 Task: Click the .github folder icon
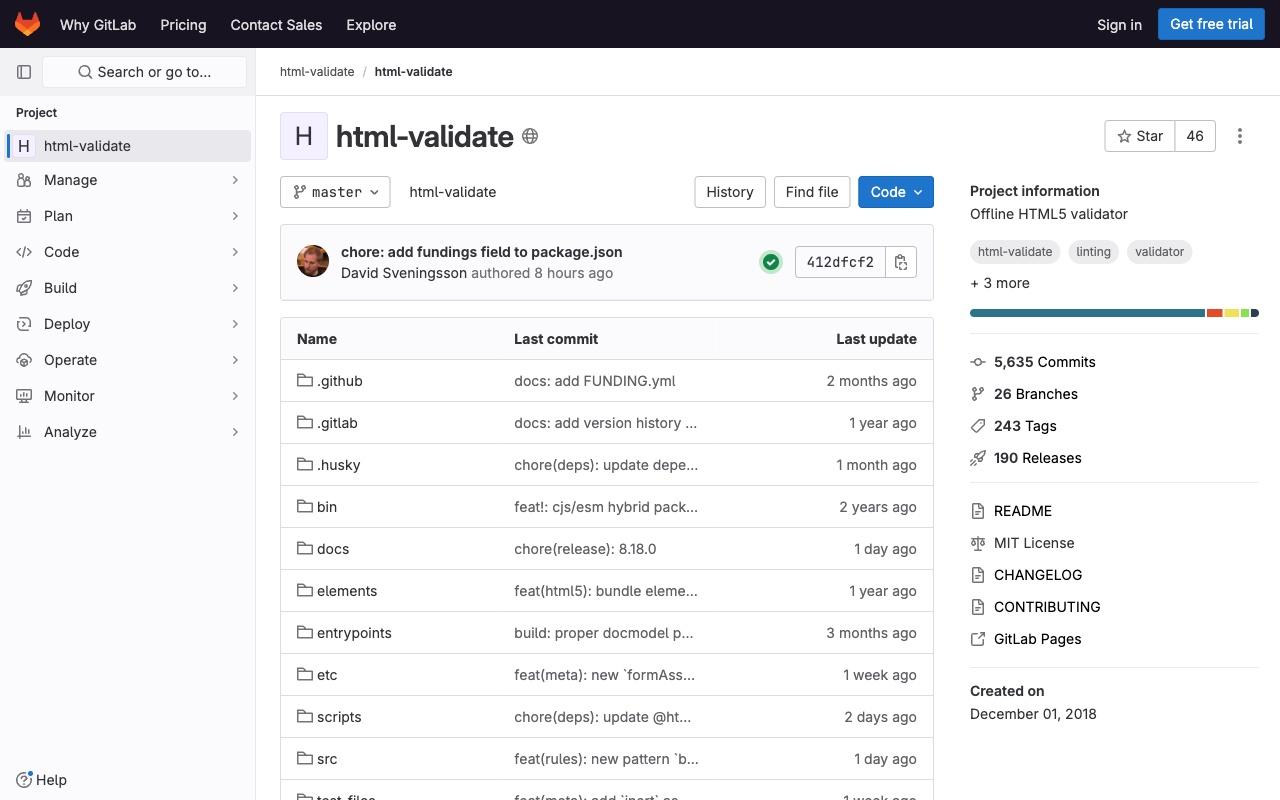pyautogui.click(x=305, y=380)
